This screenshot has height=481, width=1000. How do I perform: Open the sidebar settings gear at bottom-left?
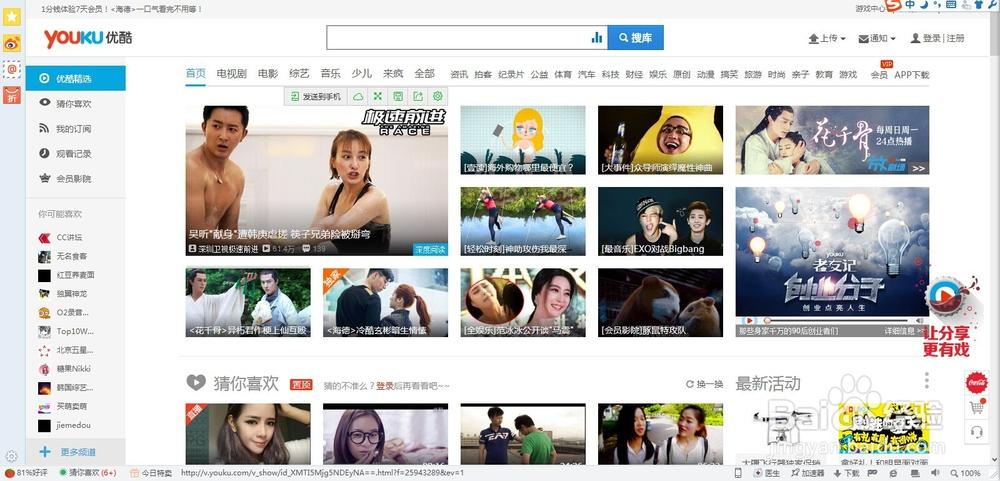11,456
